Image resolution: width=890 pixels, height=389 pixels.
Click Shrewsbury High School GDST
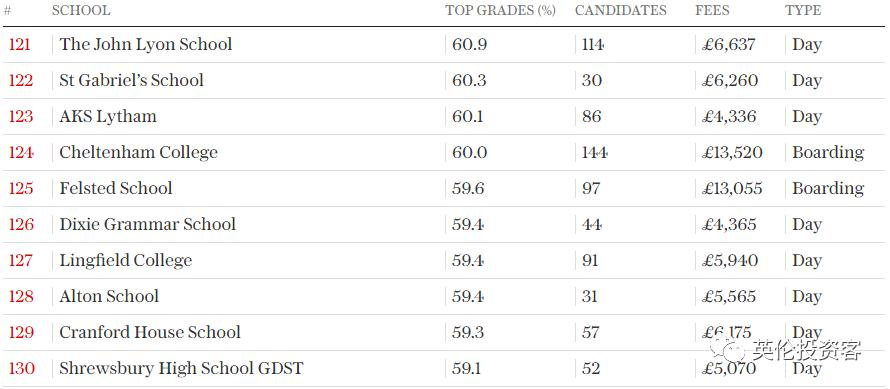click(x=181, y=368)
